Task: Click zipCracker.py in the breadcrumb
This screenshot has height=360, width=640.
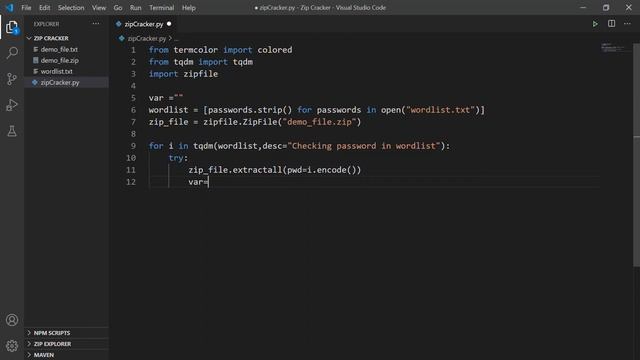Action: click(147, 38)
